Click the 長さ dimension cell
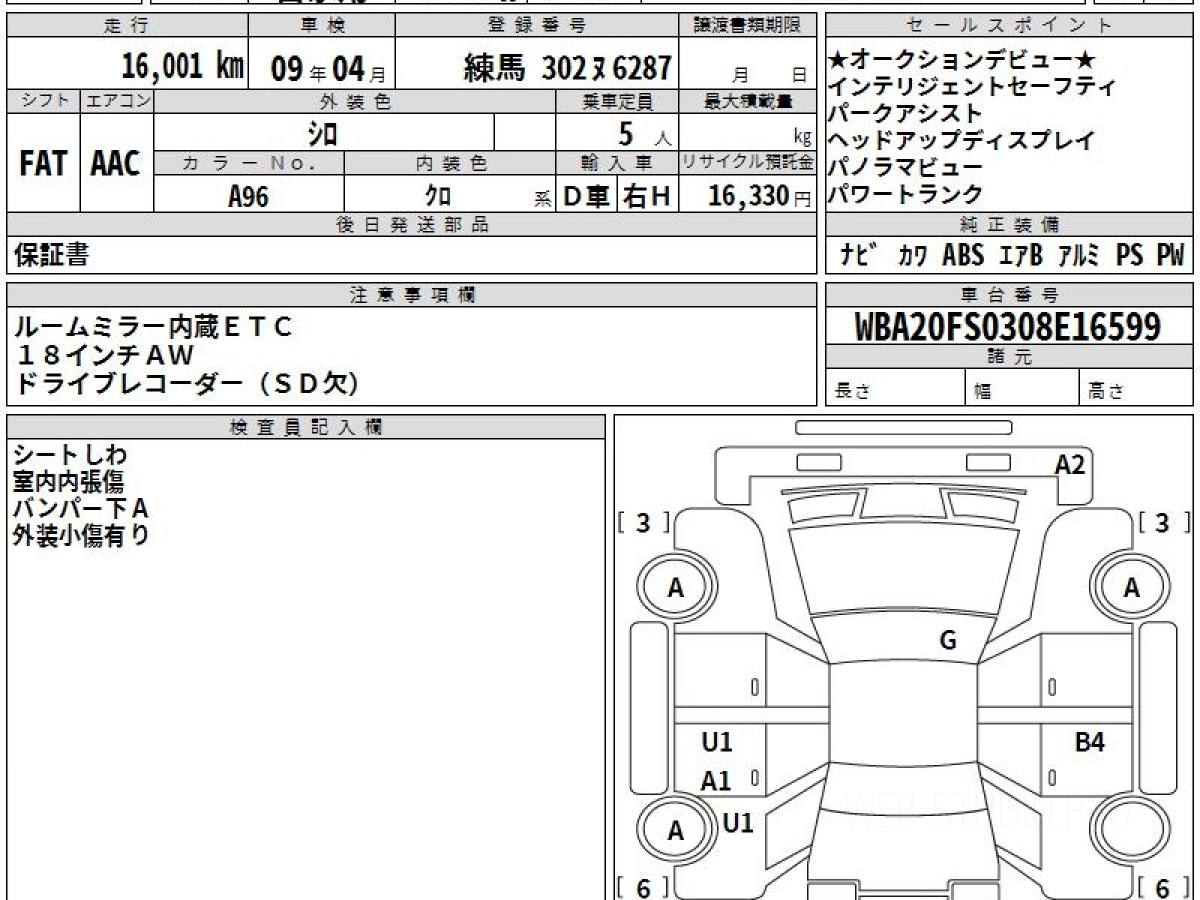 point(896,388)
